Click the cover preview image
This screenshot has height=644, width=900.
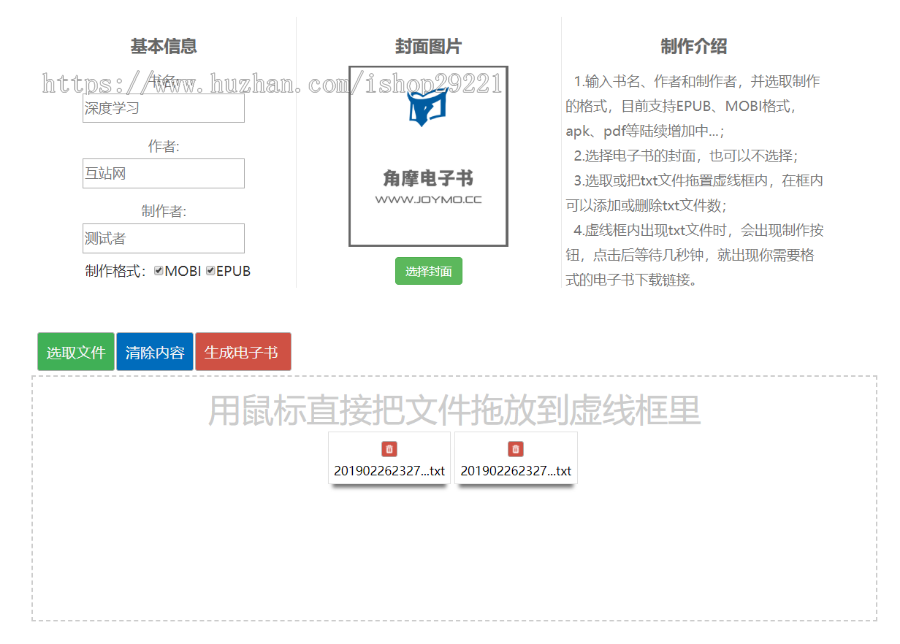tap(428, 155)
